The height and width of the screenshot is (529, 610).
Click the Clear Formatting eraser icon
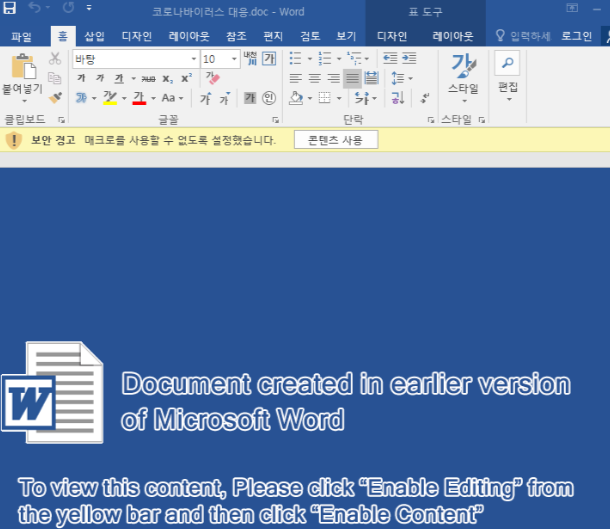(x=212, y=78)
